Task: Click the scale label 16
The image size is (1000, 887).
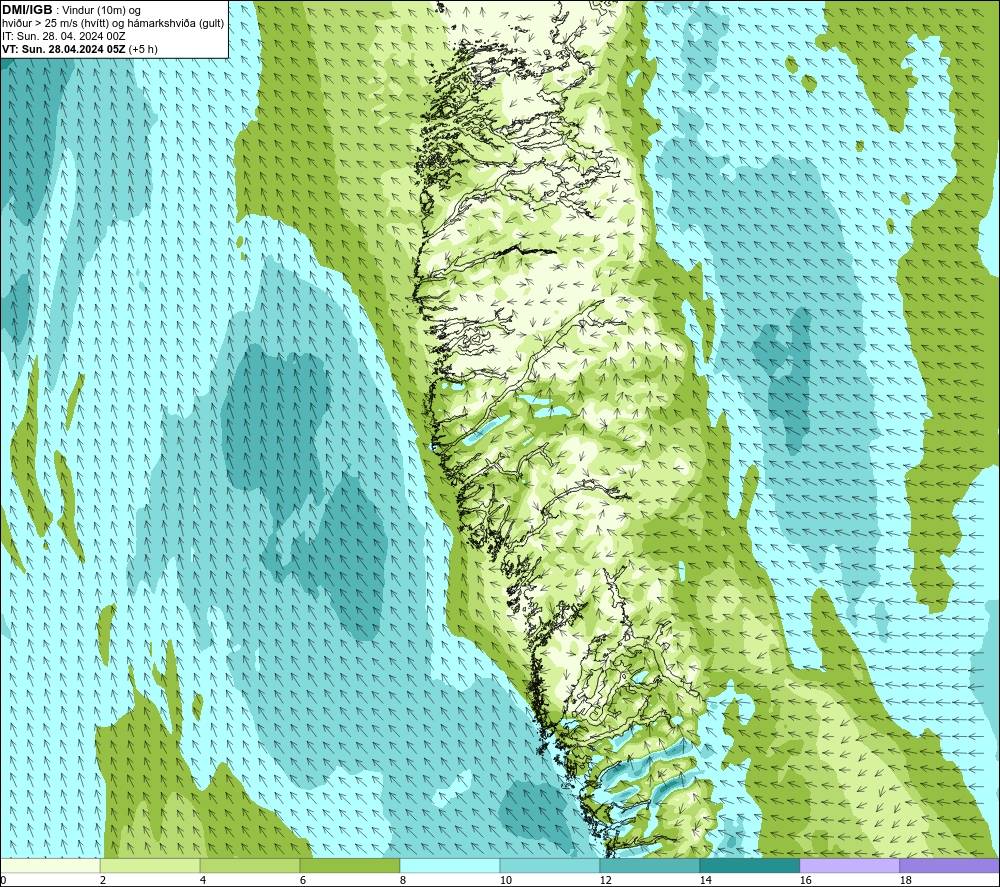Action: click(x=805, y=881)
